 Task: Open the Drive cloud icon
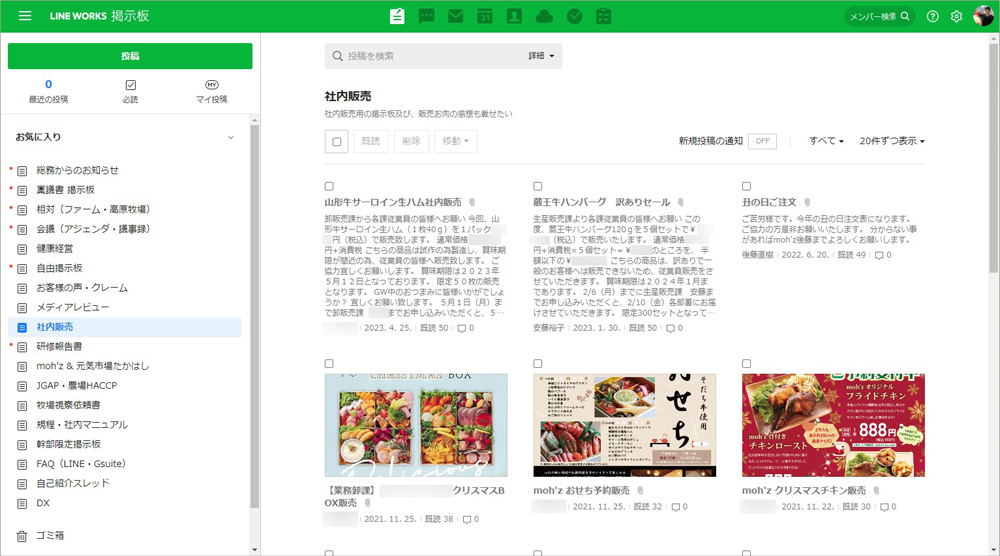[x=544, y=16]
